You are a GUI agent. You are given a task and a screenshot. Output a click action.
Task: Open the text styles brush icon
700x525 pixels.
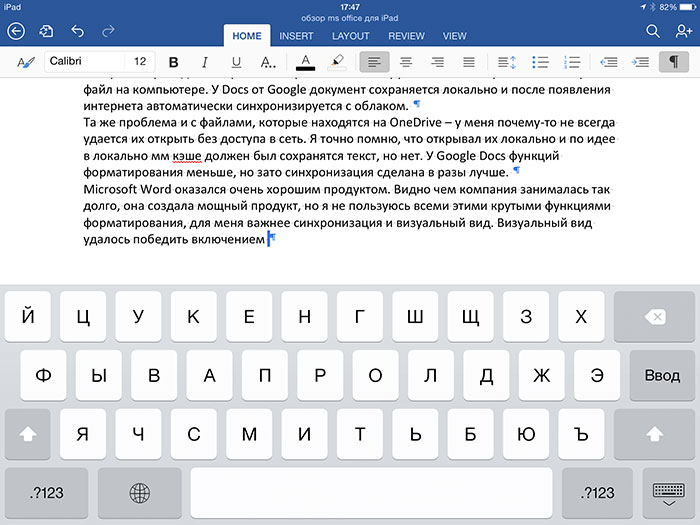point(25,62)
